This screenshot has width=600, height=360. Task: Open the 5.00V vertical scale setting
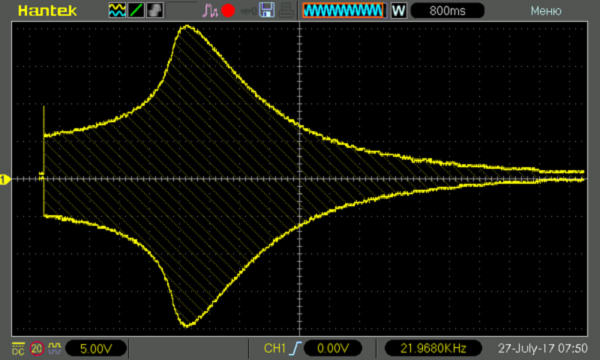coord(96,349)
